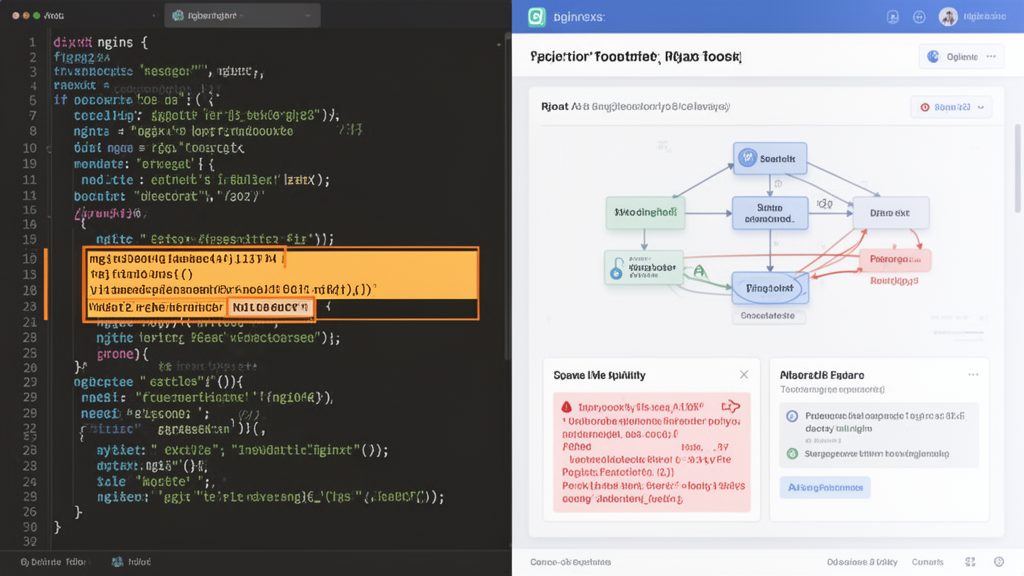The height and width of the screenshot is (576, 1024).
Task: Open the red status dropdown chevron in diagram panel
Action: tap(980, 107)
